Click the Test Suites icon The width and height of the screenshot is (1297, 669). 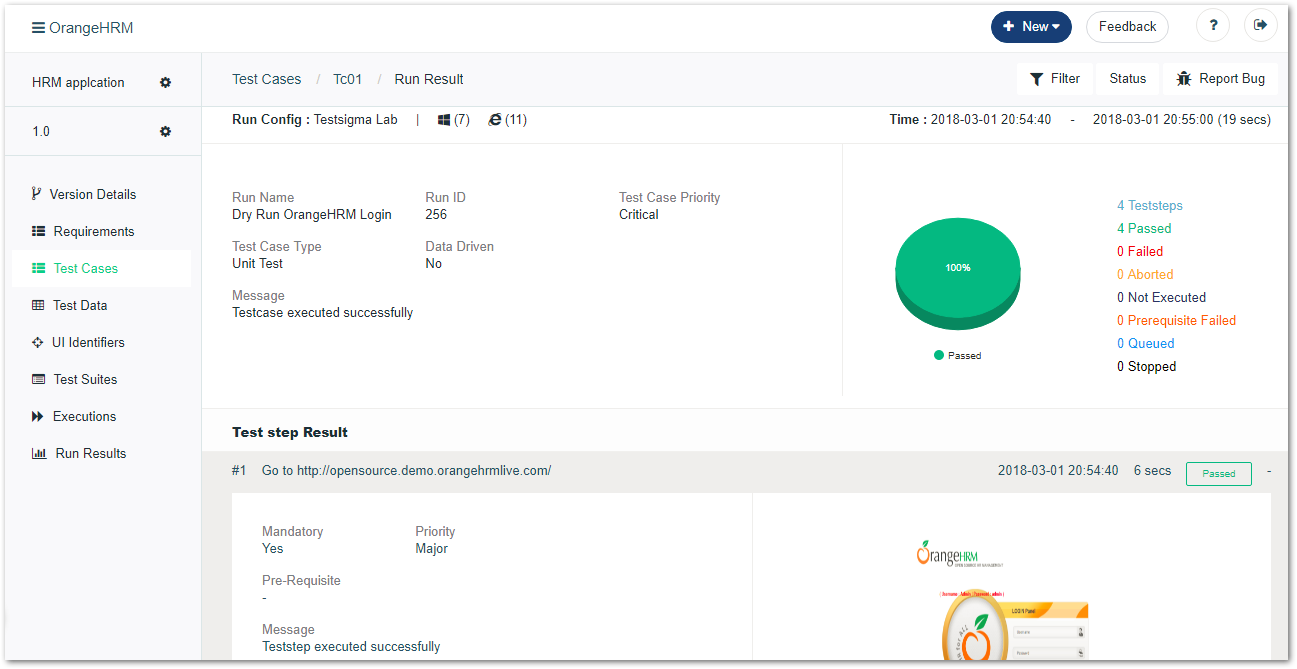[x=39, y=379]
